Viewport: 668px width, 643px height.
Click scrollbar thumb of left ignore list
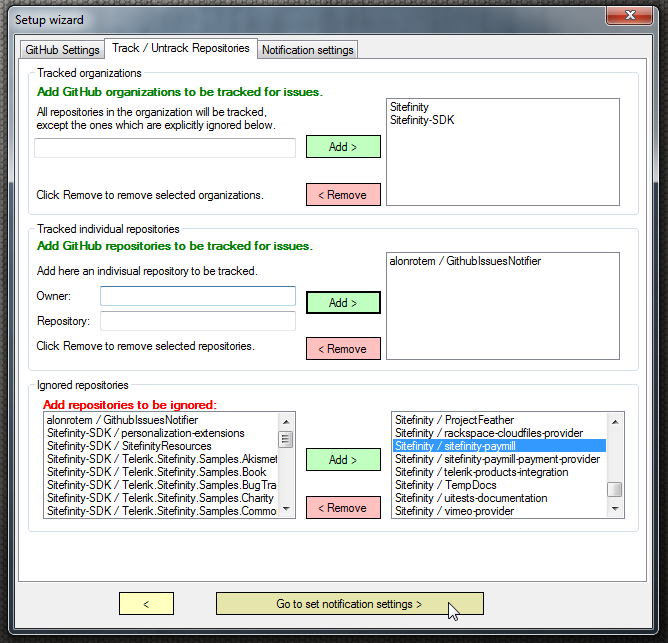click(x=286, y=439)
